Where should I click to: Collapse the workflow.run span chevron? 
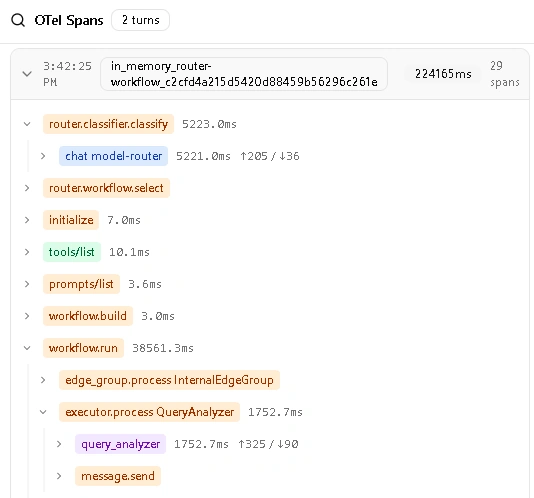coord(27,348)
